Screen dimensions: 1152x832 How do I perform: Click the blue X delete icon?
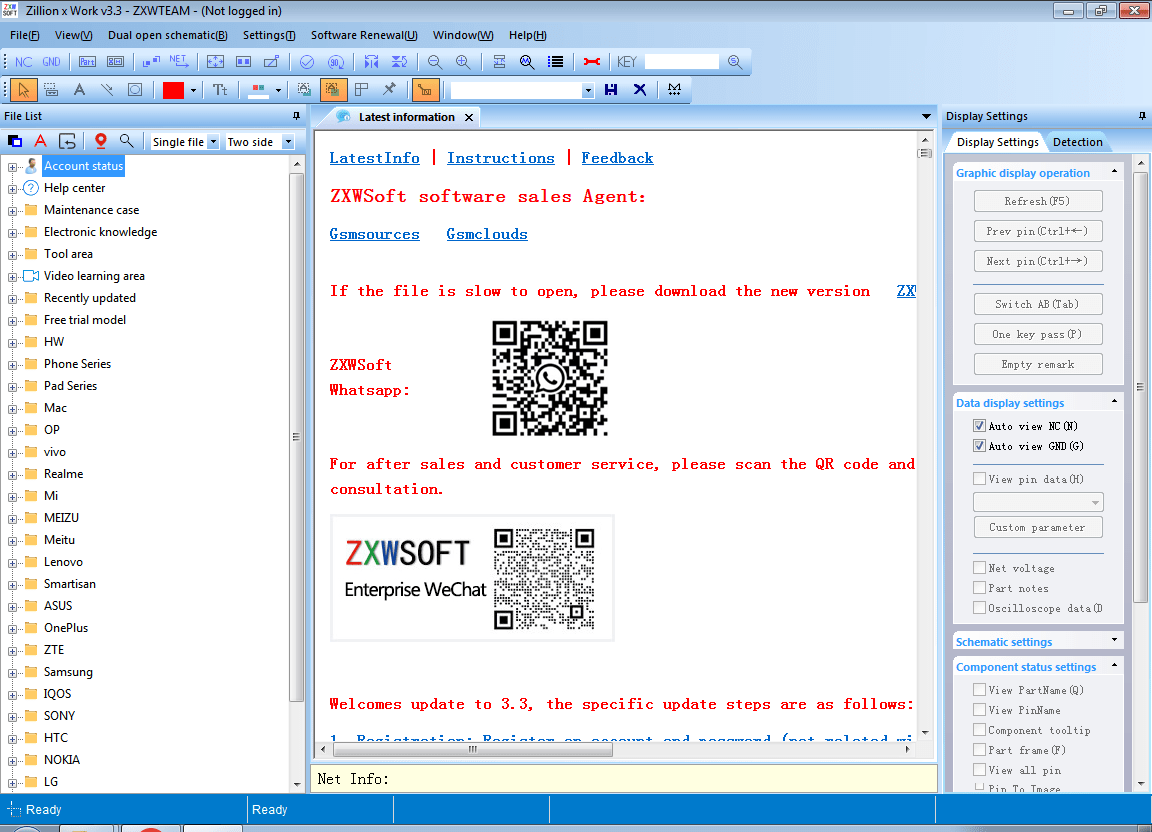640,90
